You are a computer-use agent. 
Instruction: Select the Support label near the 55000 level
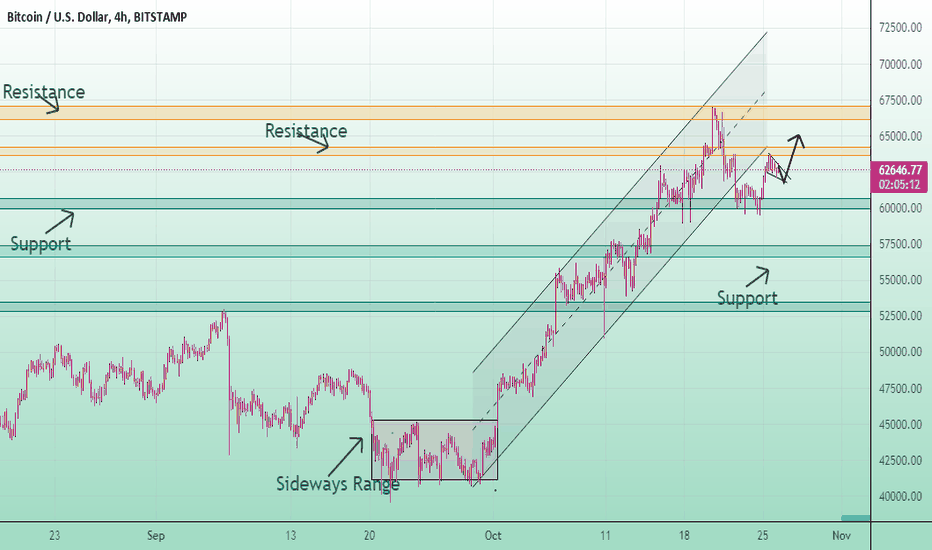[x=747, y=298]
